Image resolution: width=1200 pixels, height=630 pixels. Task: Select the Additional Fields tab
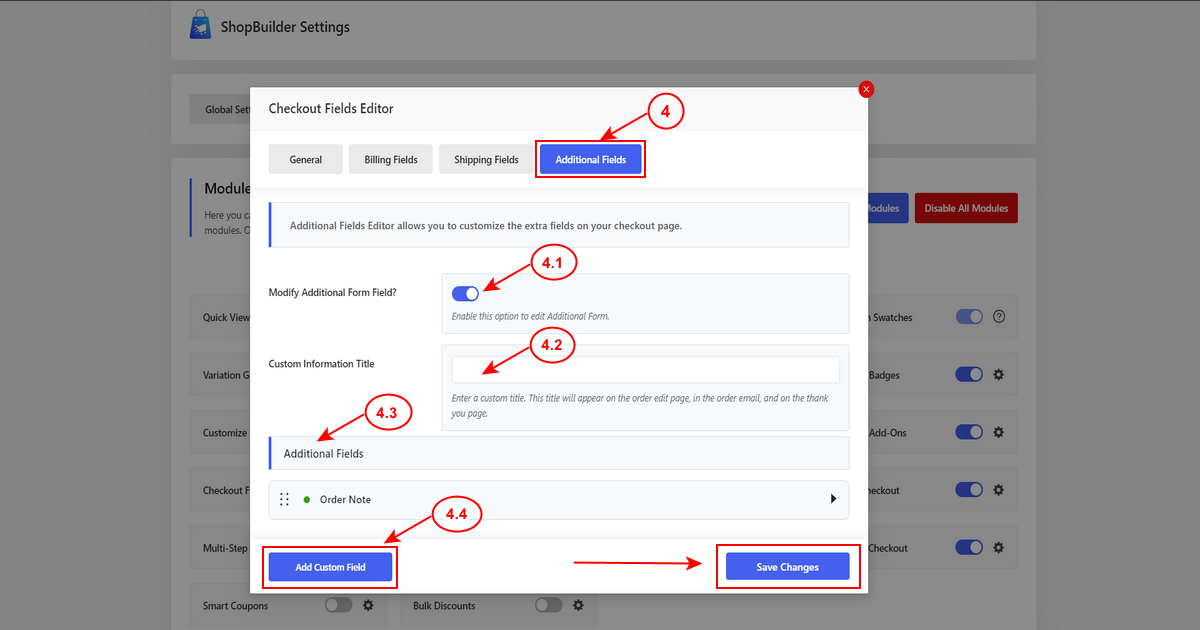point(591,160)
